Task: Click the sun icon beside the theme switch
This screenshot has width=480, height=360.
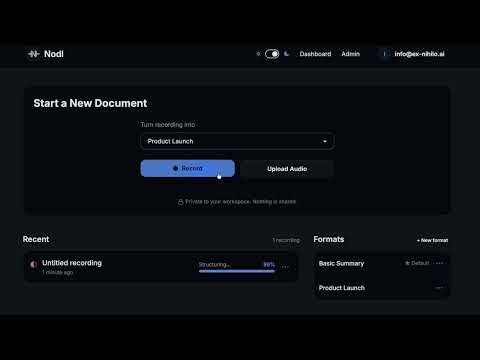Action: point(258,54)
